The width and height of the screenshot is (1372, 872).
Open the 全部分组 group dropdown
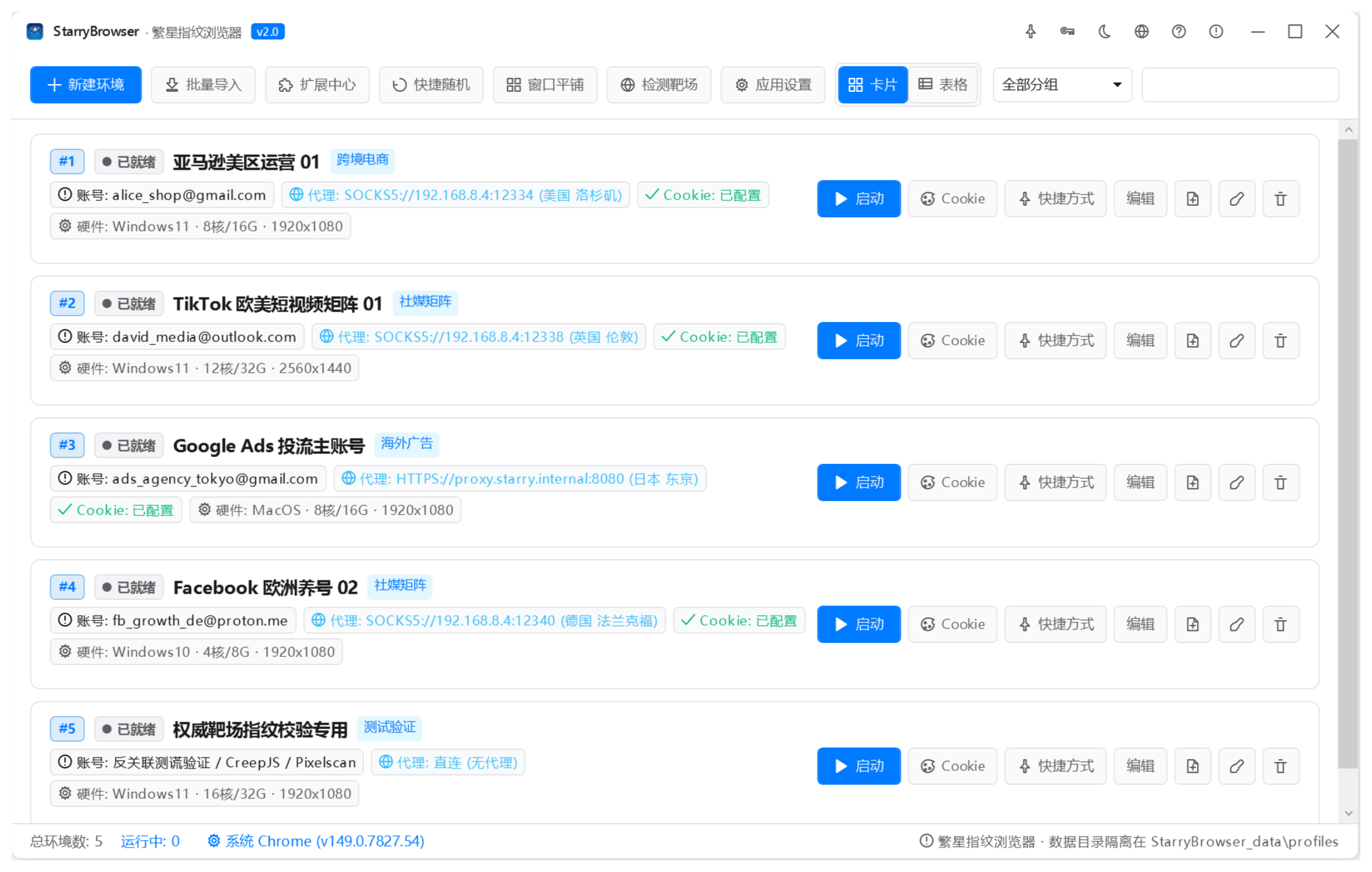(1062, 85)
